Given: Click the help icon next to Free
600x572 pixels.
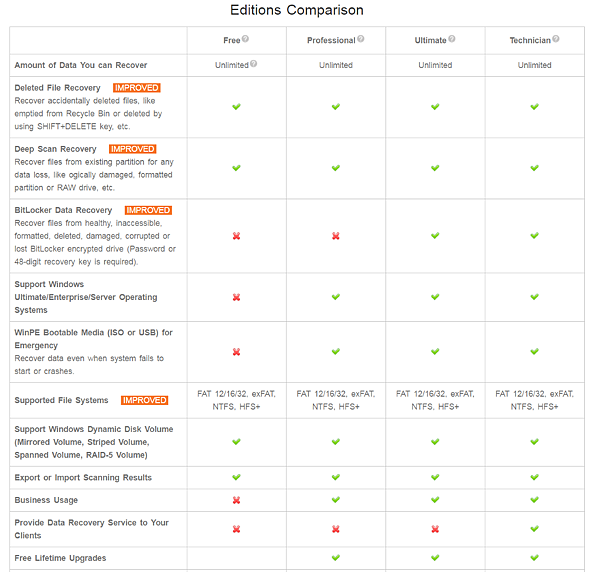Looking at the screenshot, I should point(245,39).
